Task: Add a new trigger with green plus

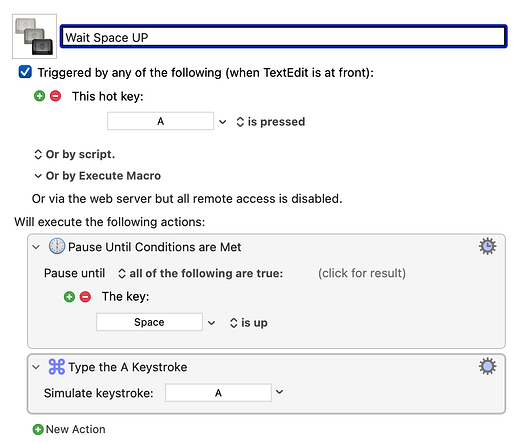Action: [x=39, y=96]
